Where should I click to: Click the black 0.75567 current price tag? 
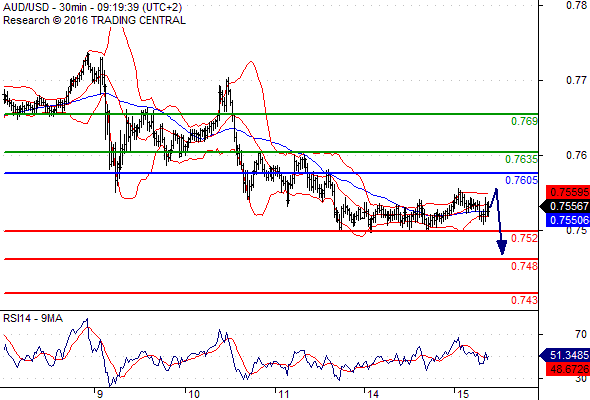[564, 206]
